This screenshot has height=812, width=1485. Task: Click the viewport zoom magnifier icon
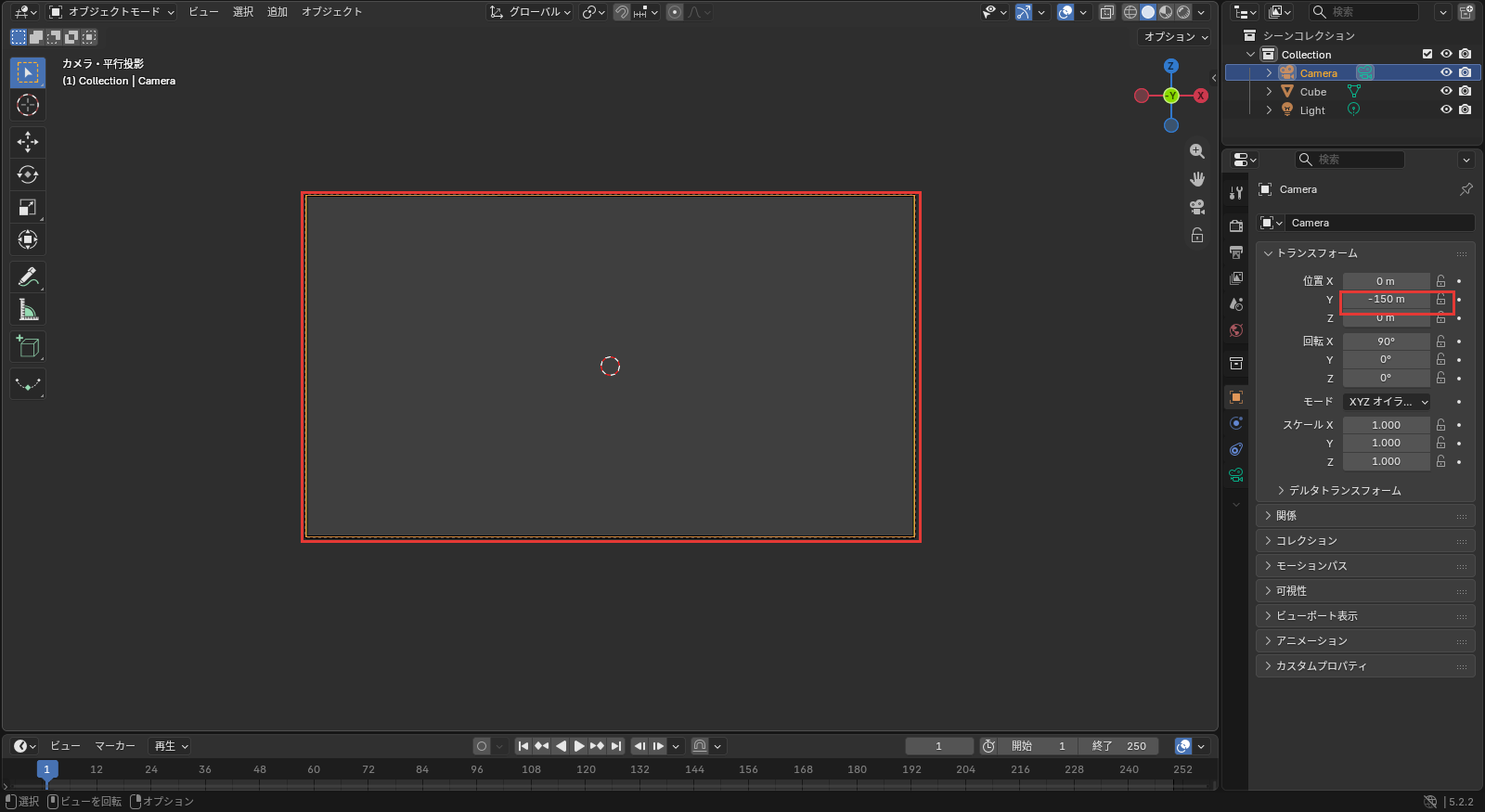pos(1197,151)
